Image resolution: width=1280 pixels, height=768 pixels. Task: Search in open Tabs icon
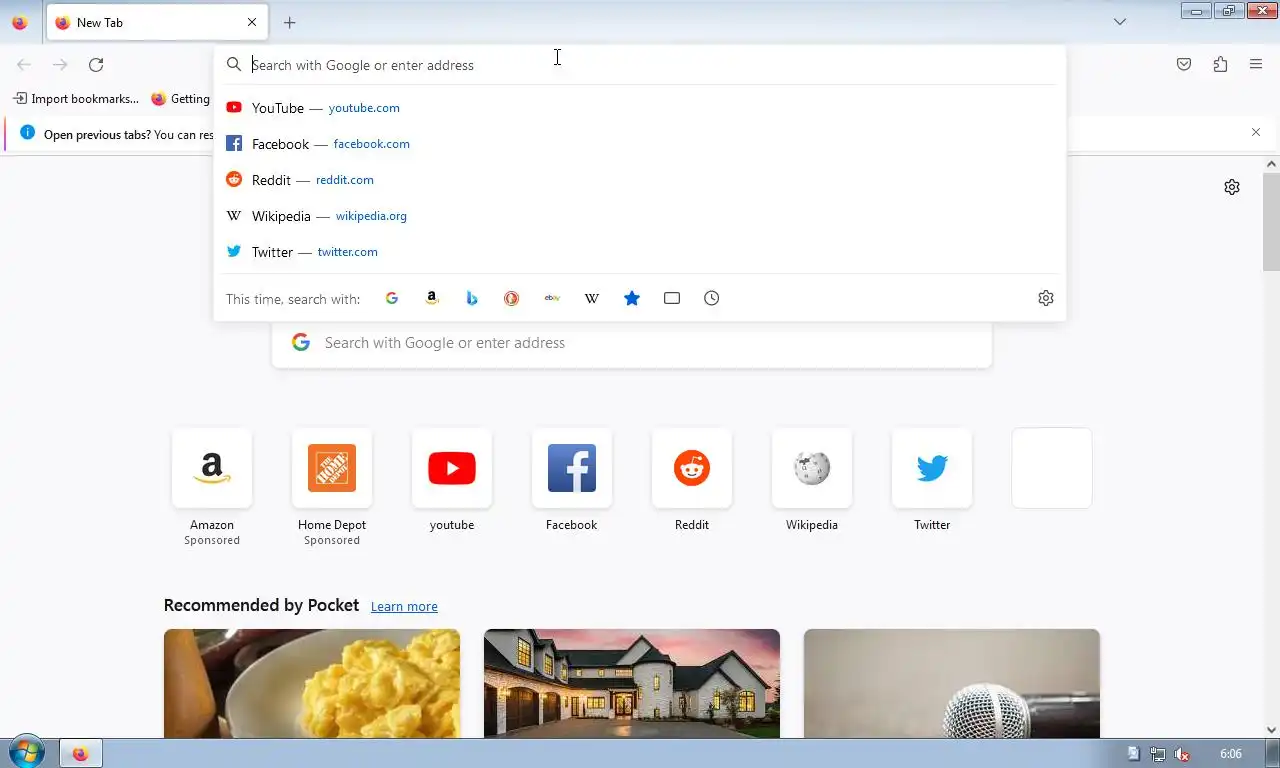[672, 298]
